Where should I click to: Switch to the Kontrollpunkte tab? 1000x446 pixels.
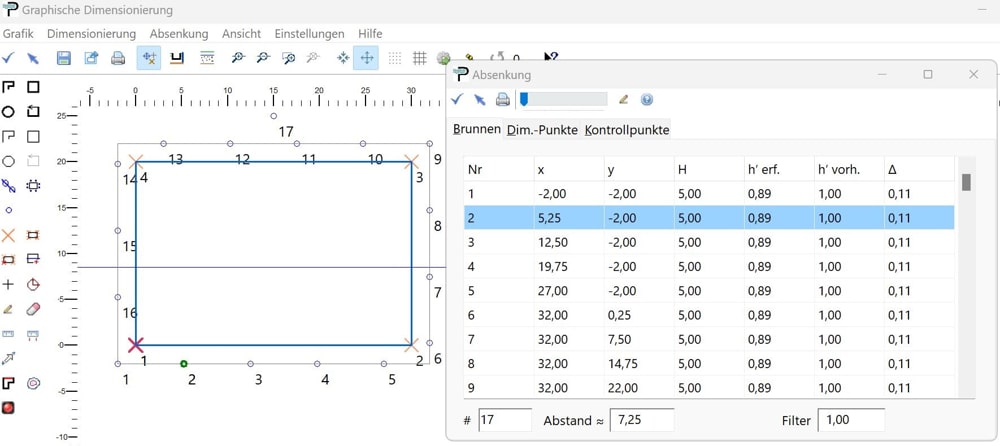627,130
